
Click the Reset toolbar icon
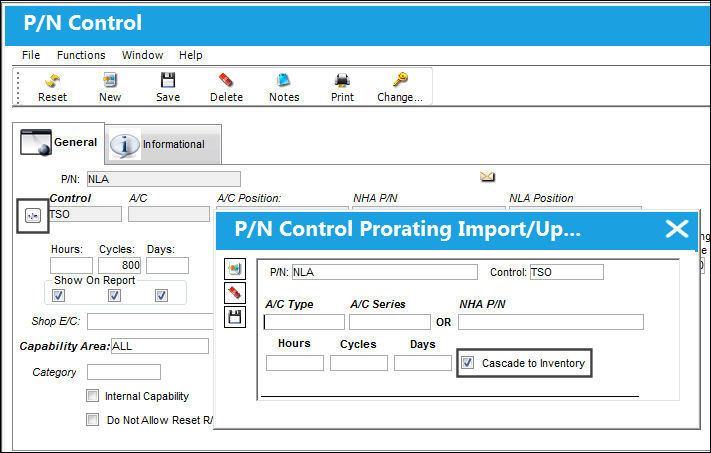[53, 81]
